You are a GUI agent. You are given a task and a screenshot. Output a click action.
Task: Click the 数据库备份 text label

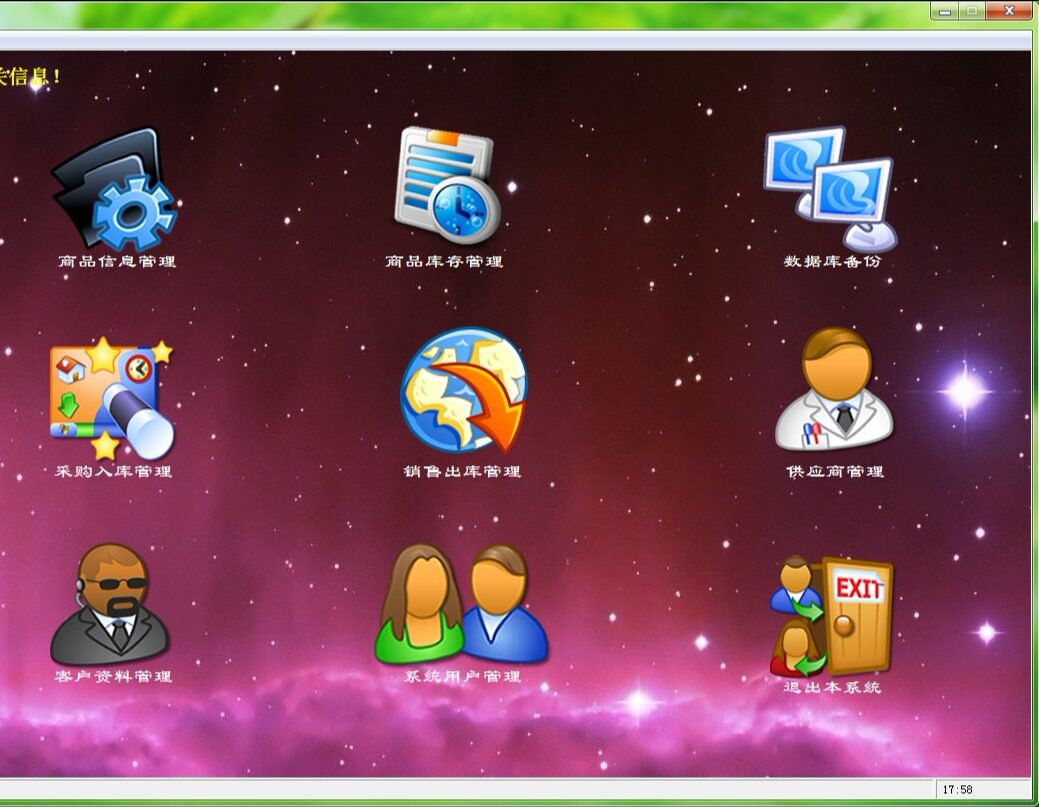(x=832, y=261)
